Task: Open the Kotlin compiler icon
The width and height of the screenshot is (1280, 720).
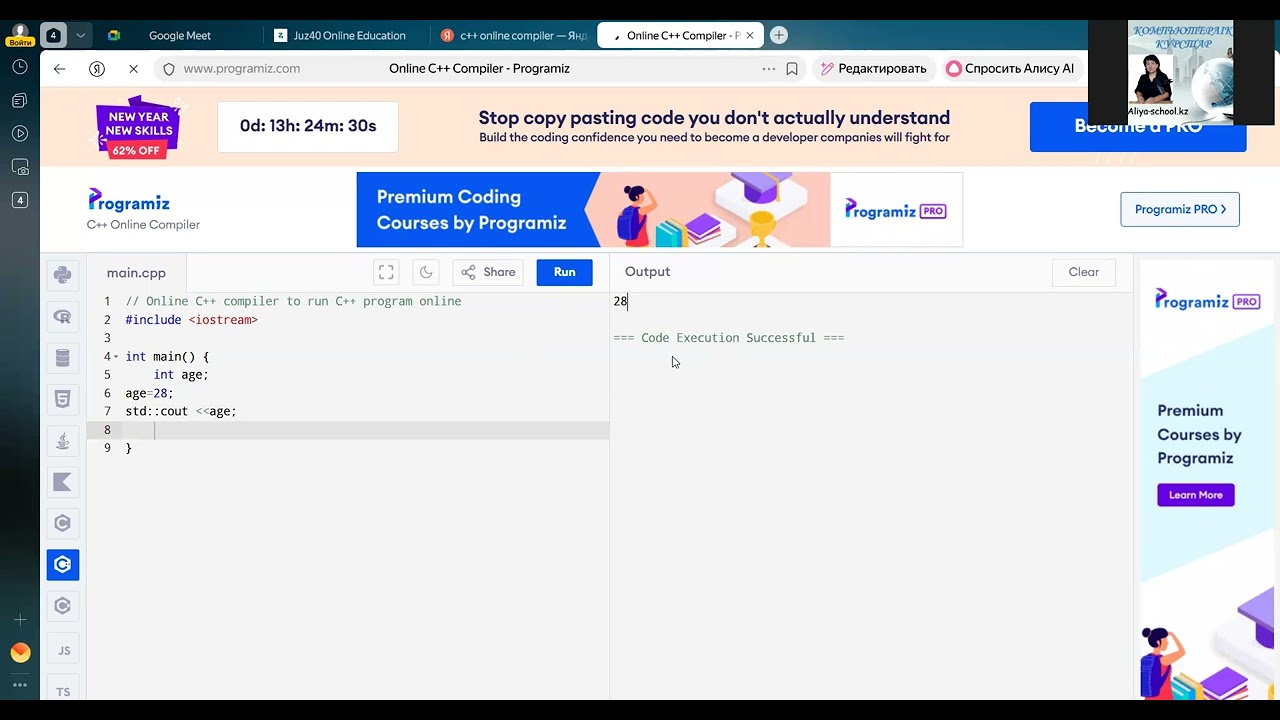Action: point(62,482)
